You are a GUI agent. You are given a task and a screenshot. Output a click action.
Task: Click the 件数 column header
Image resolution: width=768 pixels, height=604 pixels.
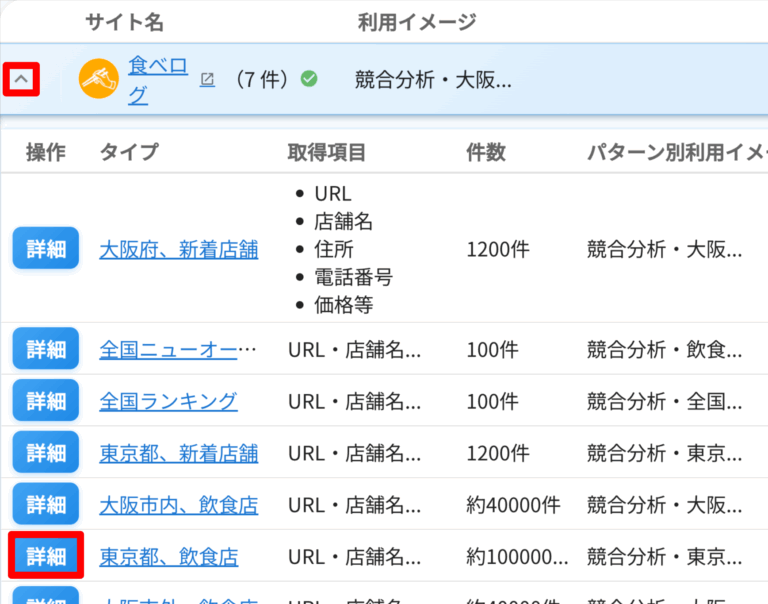(486, 152)
